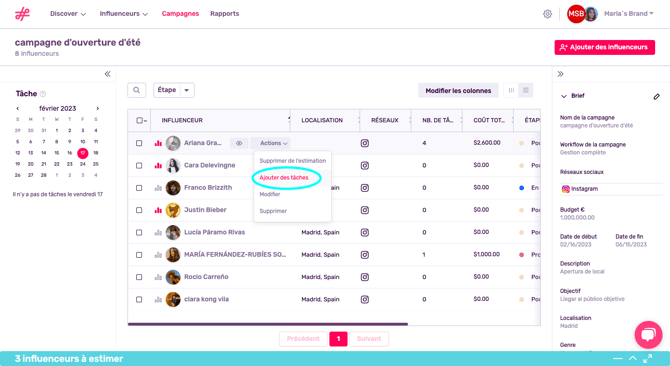This screenshot has width=670, height=366.
Task: Open Maria's Brand account dropdown
Action: 629,14
